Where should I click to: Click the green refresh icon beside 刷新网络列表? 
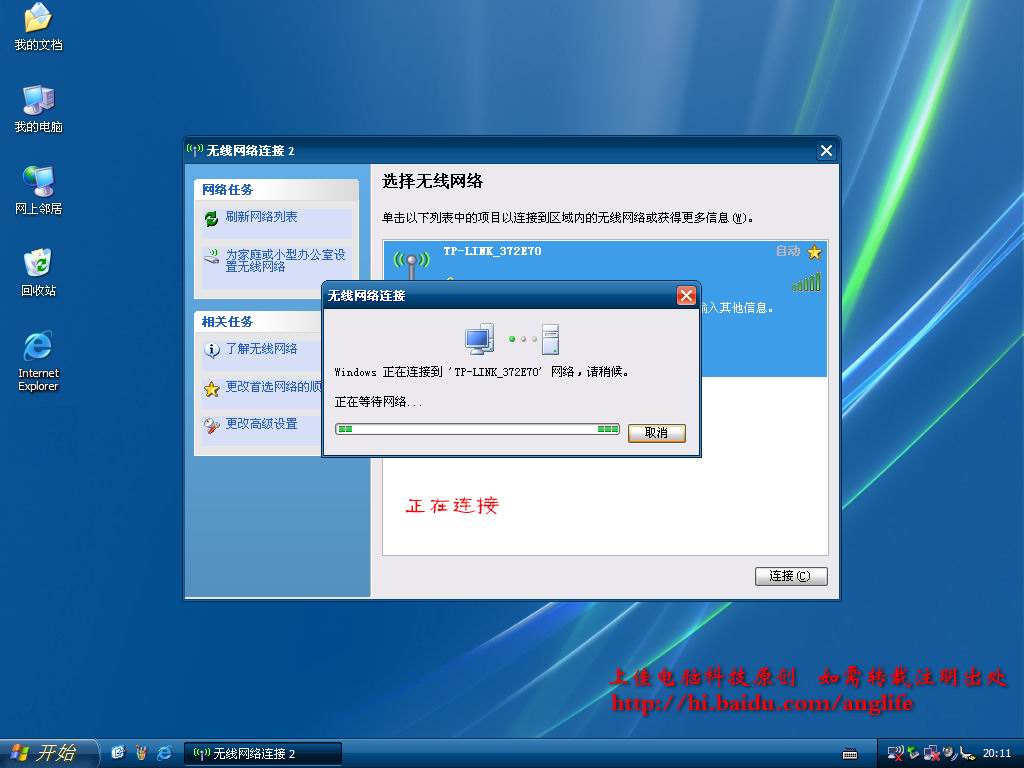pyautogui.click(x=211, y=219)
